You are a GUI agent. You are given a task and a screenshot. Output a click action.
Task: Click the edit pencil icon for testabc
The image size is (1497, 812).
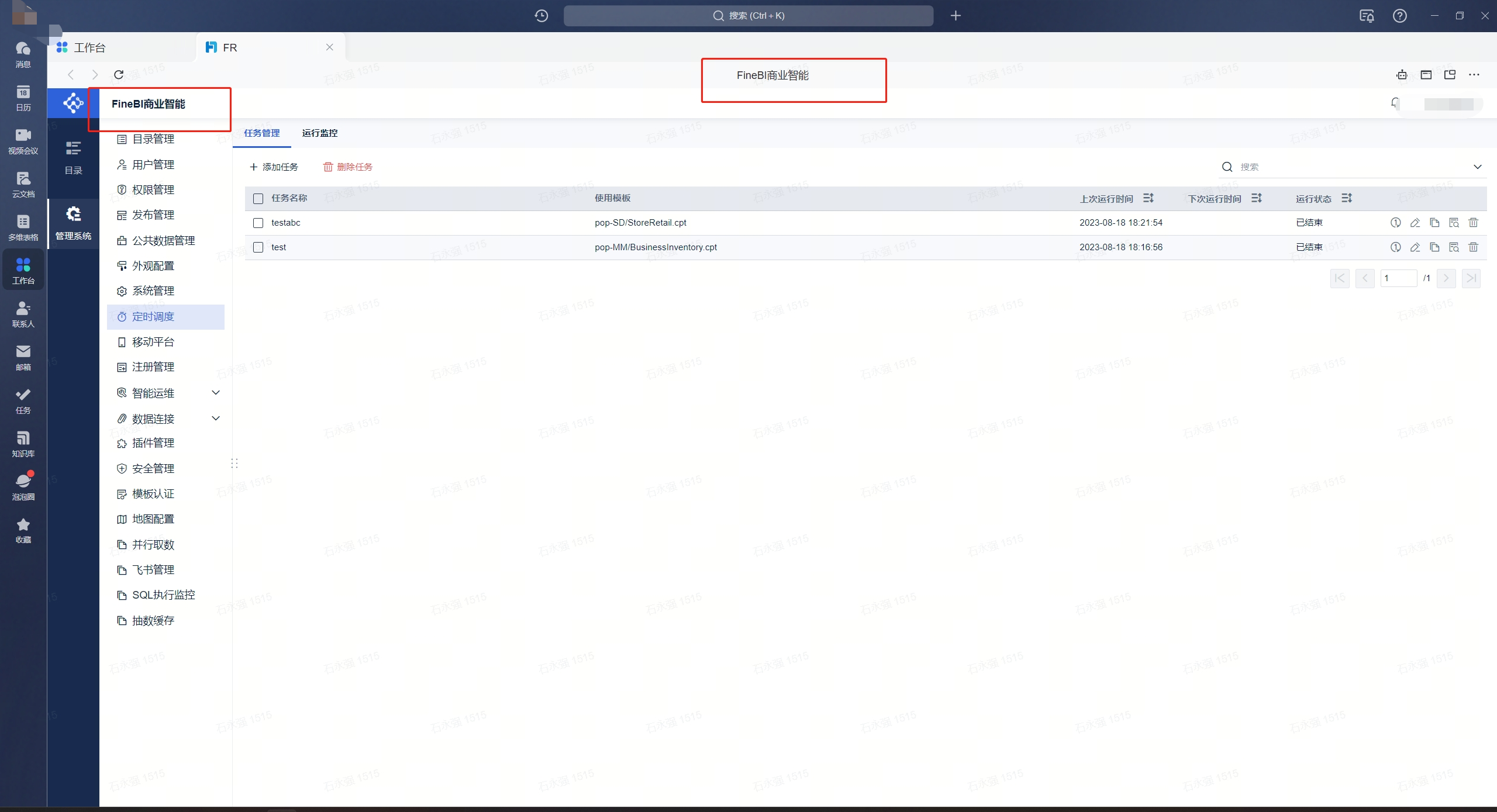click(x=1415, y=223)
